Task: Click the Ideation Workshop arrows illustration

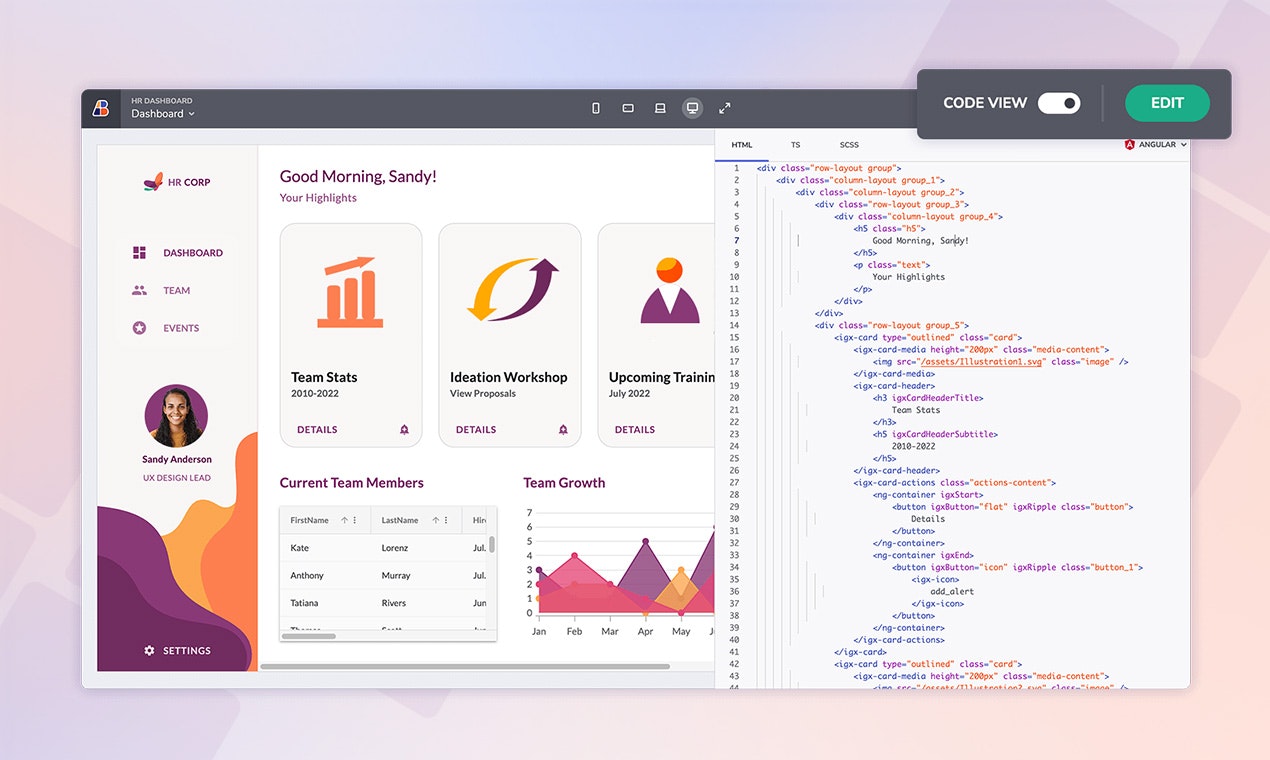Action: coord(513,290)
